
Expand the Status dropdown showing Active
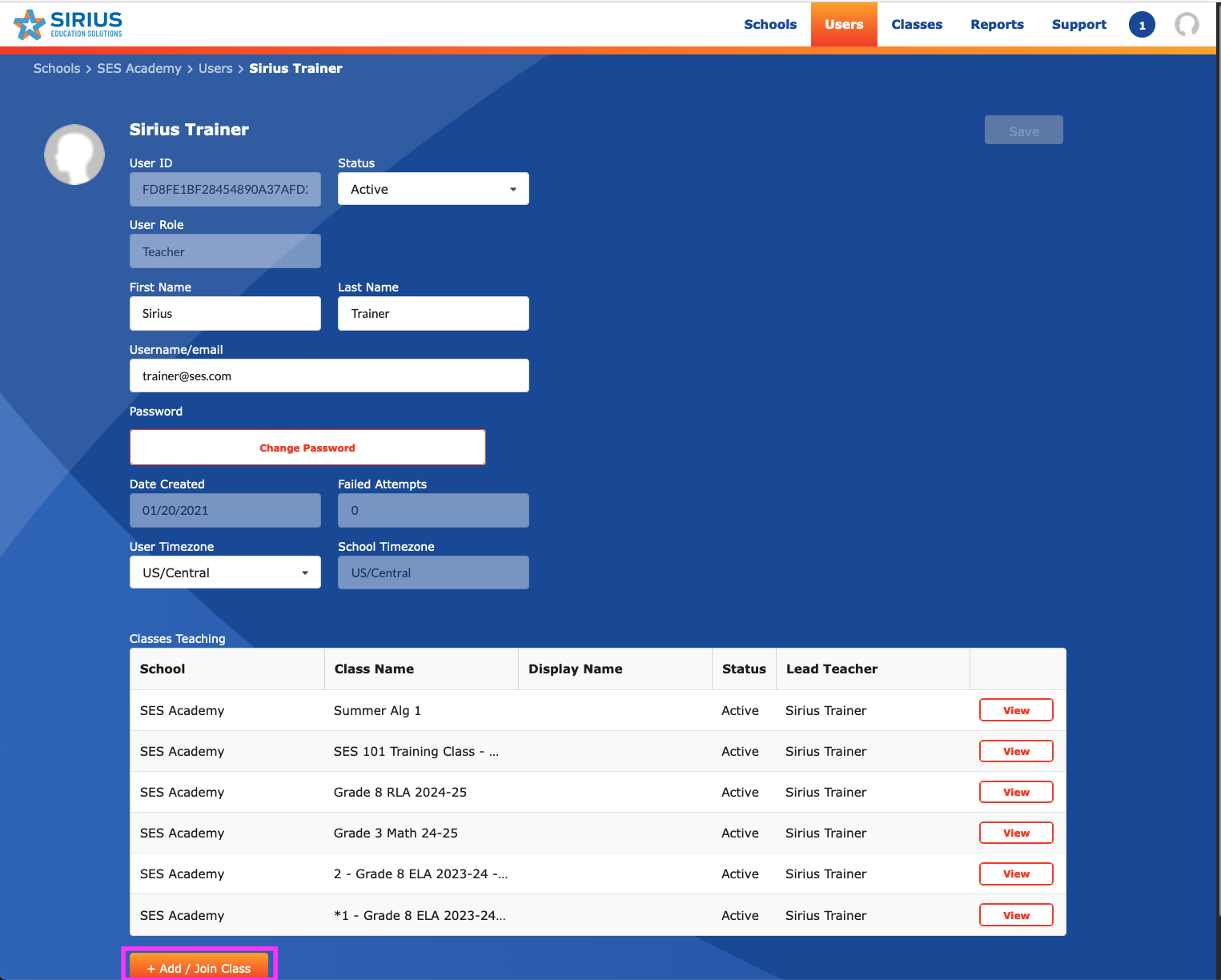[x=433, y=189]
